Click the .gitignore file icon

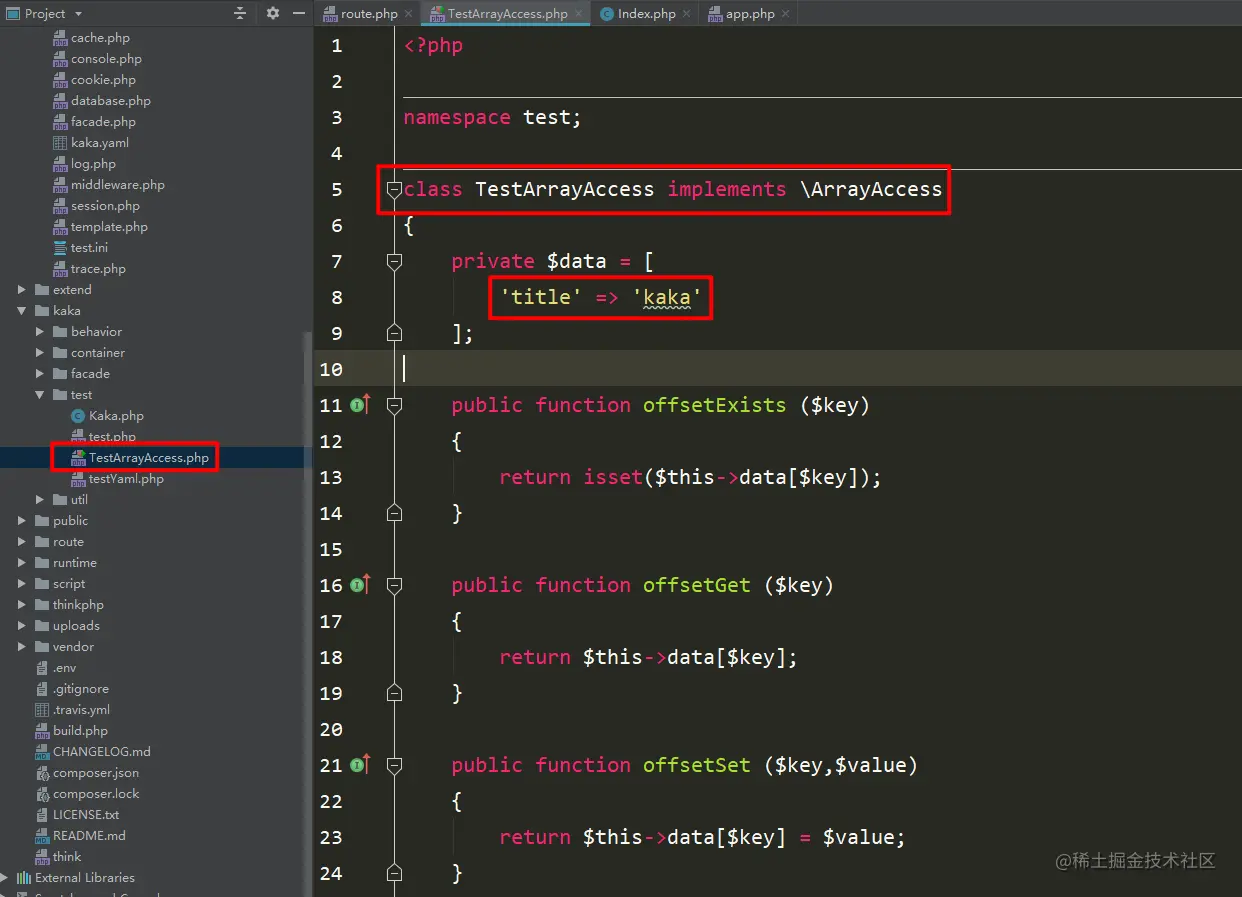click(42, 688)
